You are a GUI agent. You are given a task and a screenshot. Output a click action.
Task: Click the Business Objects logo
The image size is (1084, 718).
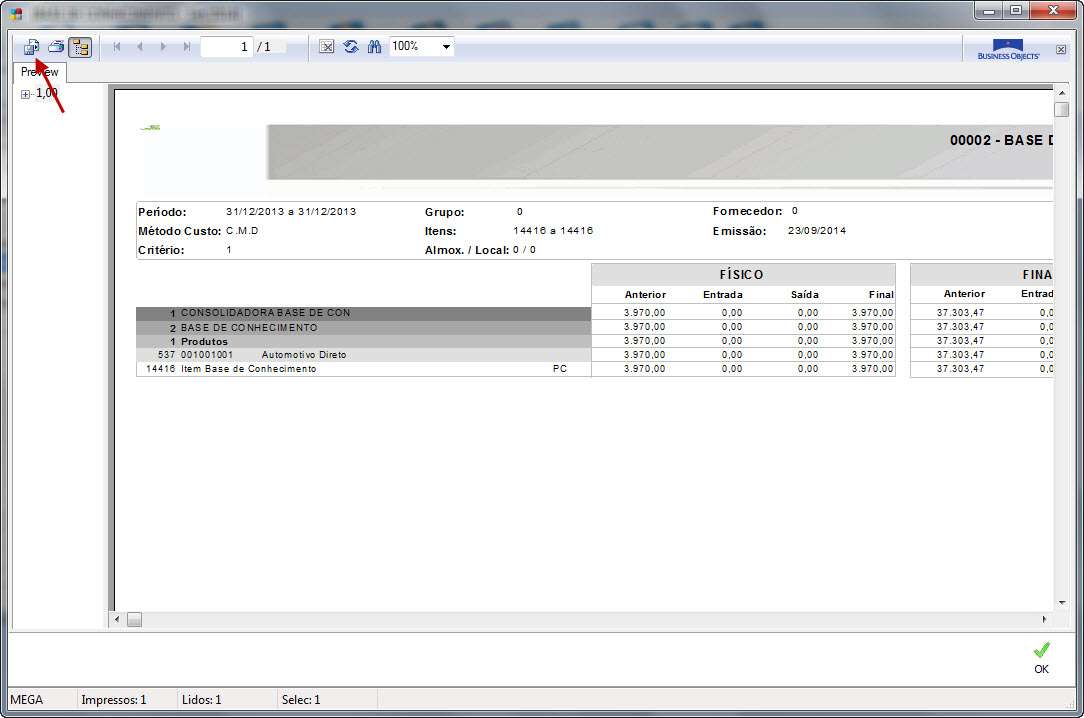click(1008, 49)
